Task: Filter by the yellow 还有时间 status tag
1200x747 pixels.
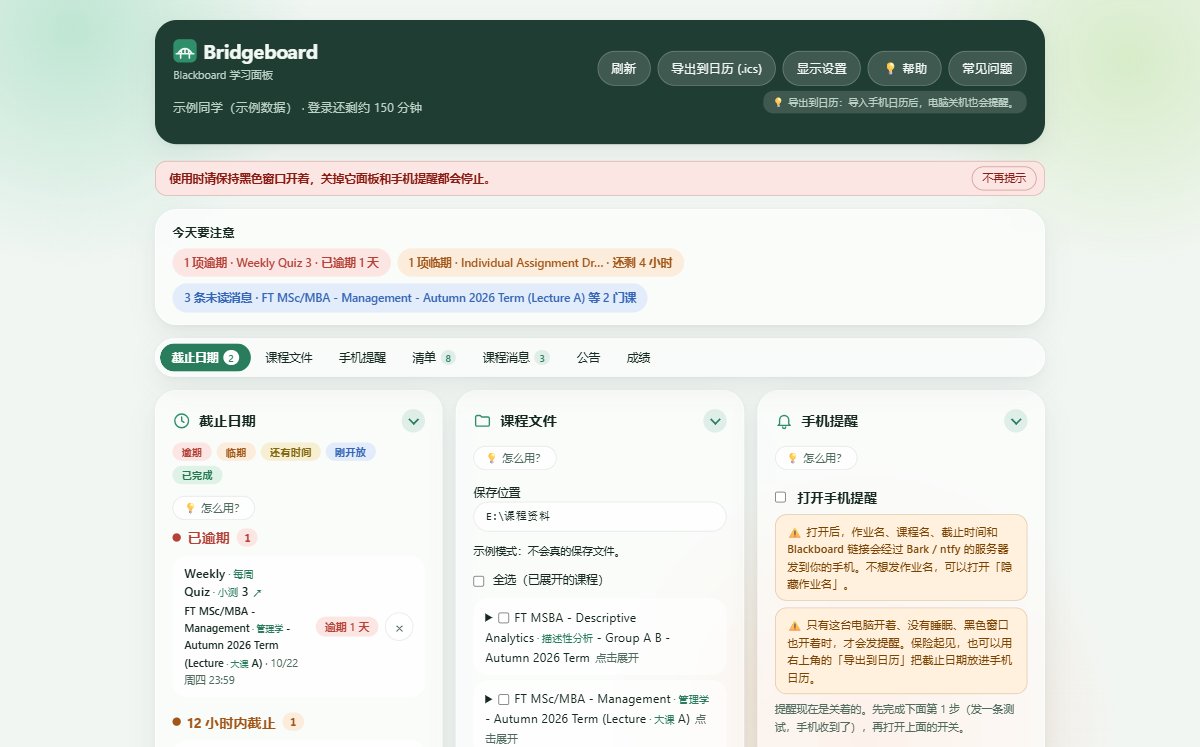Action: coord(291,452)
